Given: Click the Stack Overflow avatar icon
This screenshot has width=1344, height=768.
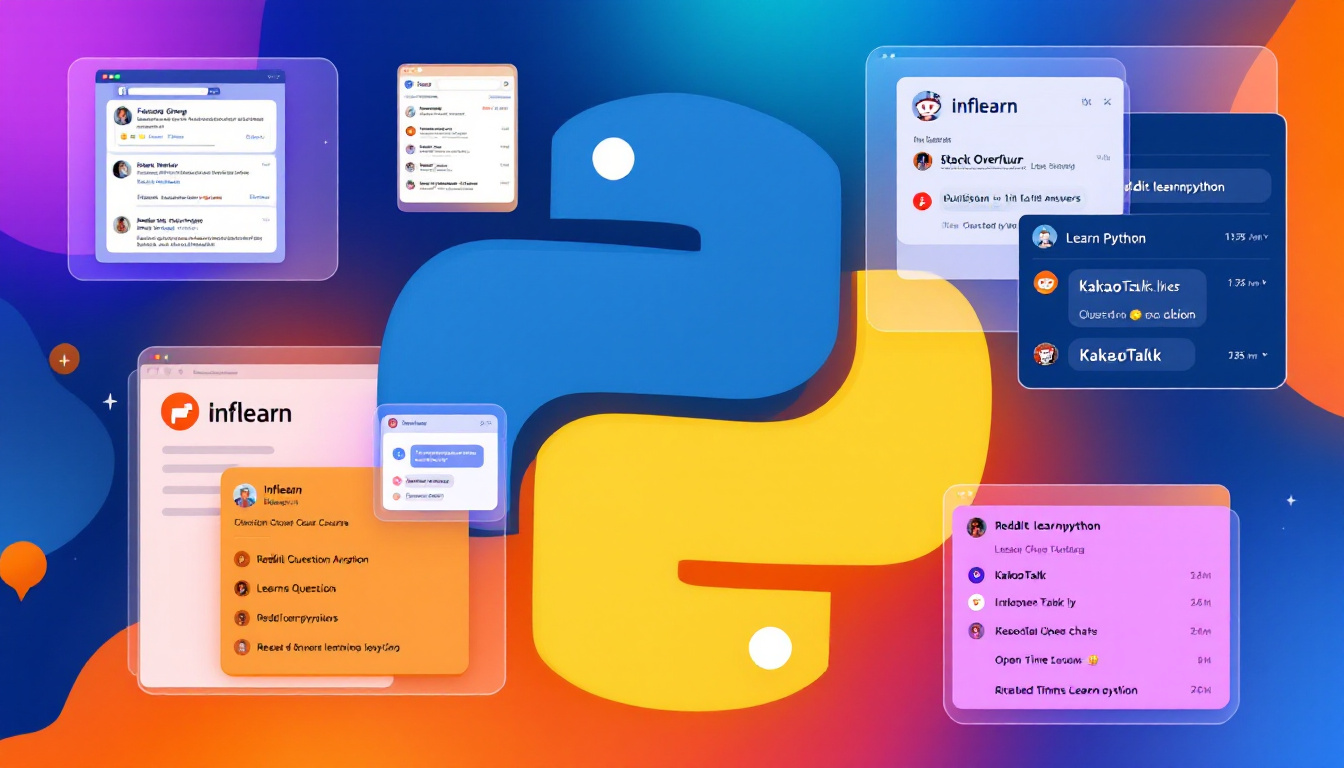Looking at the screenshot, I should [x=922, y=161].
